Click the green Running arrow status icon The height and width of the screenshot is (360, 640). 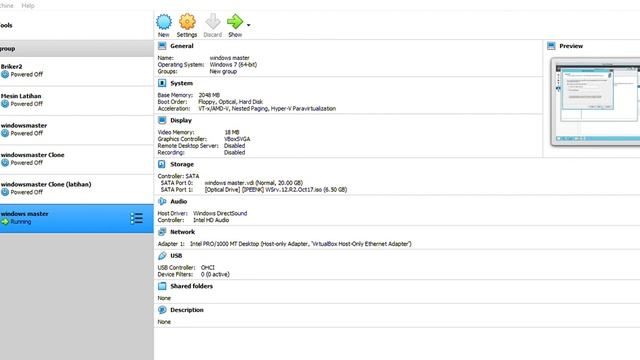[x=5, y=222]
